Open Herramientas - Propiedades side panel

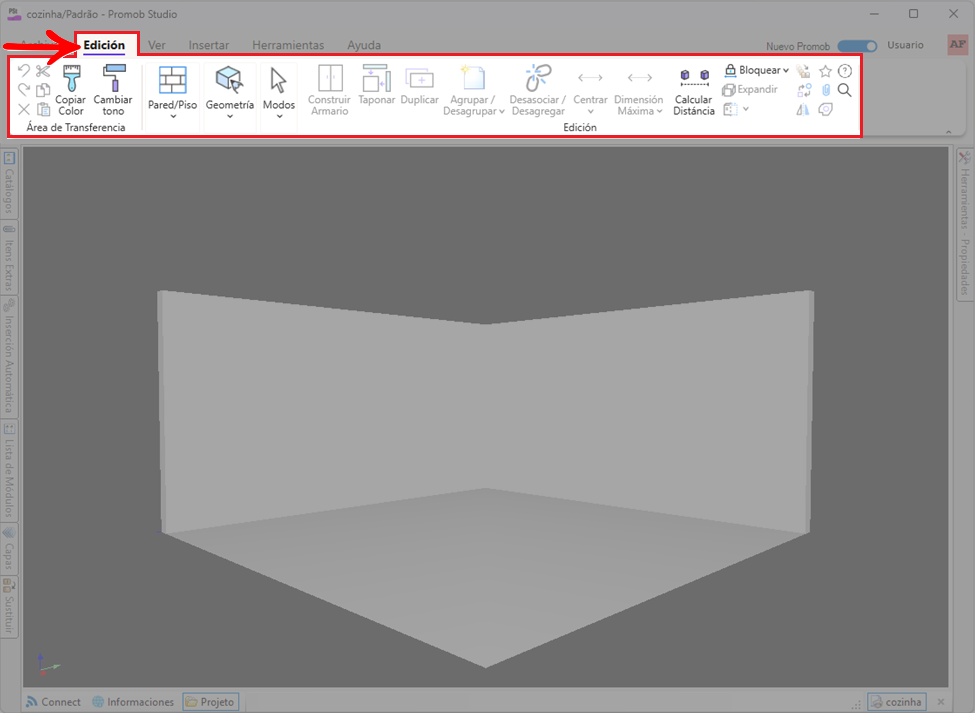coord(964,223)
